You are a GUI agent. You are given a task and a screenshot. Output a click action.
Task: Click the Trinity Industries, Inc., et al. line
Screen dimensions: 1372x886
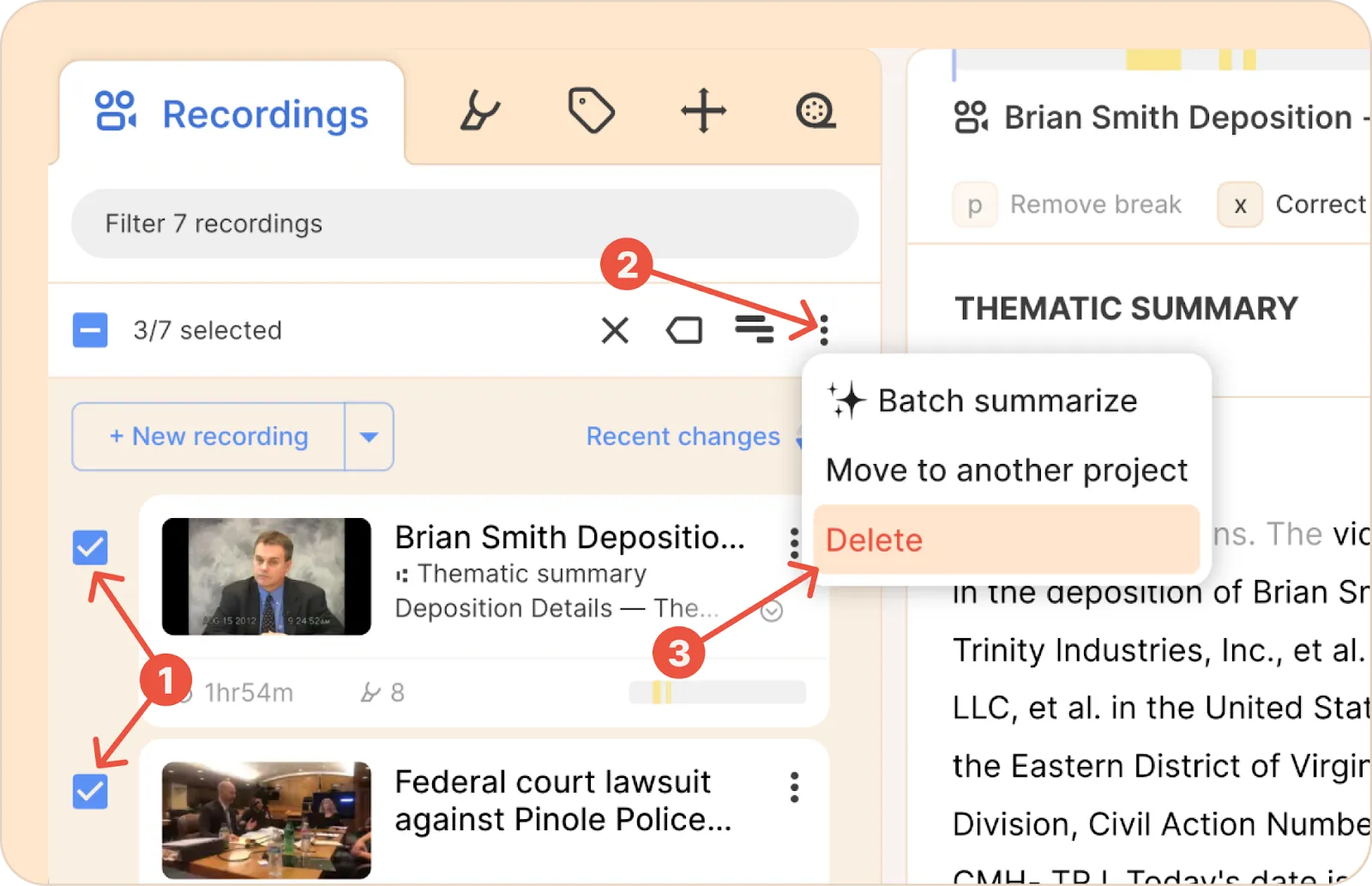[x=1159, y=650]
